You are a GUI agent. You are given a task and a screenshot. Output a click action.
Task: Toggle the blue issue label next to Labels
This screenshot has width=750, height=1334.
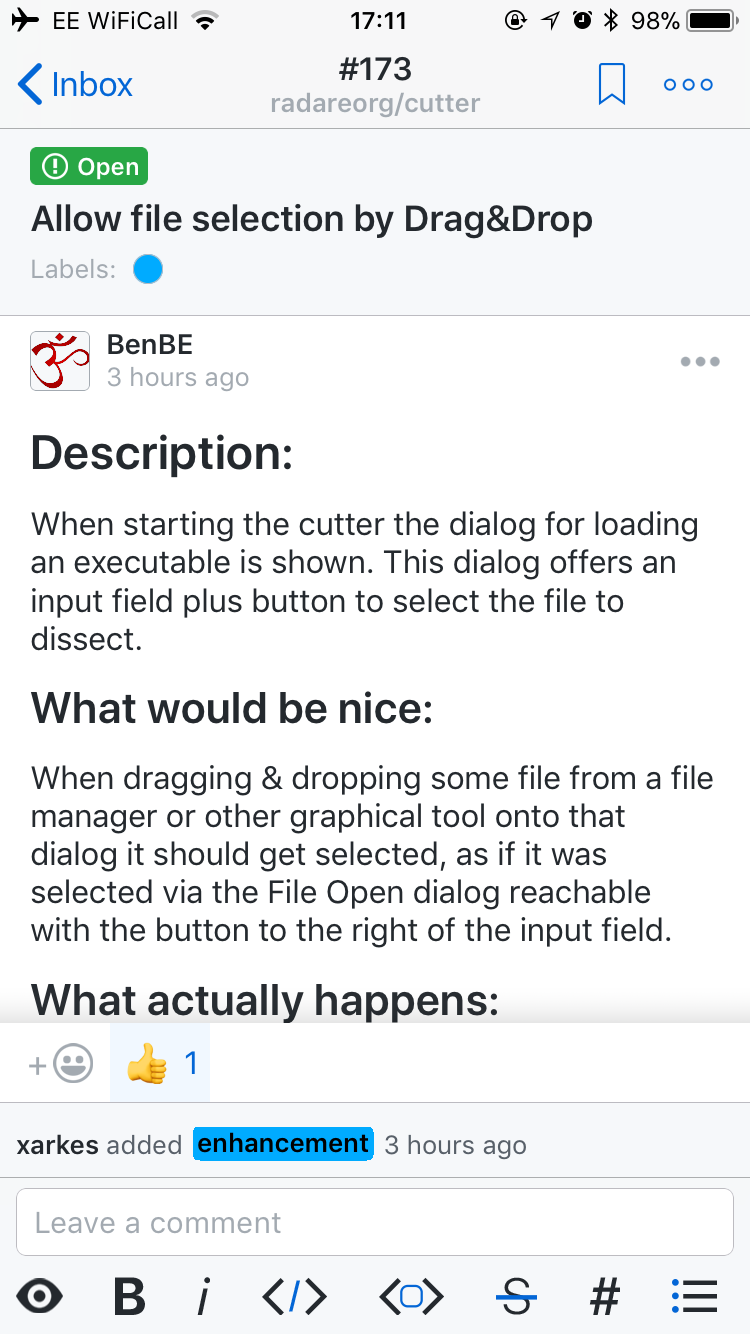click(x=147, y=268)
